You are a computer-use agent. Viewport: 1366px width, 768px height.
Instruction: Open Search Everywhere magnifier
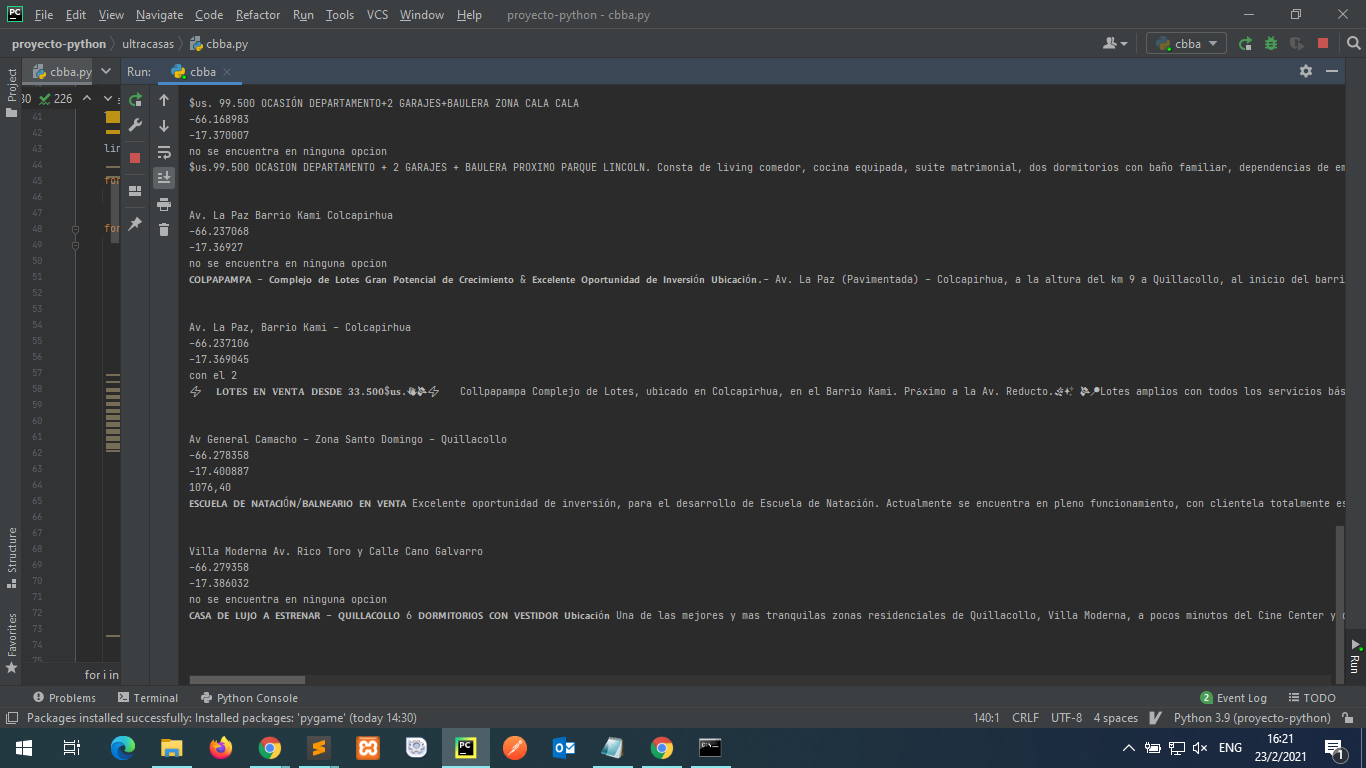pyautogui.click(x=1353, y=44)
